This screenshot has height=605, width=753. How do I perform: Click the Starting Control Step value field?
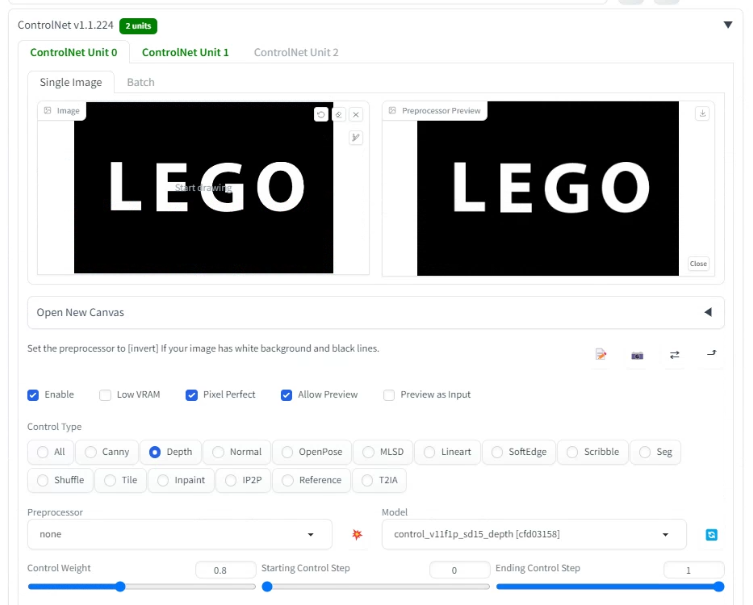point(460,570)
